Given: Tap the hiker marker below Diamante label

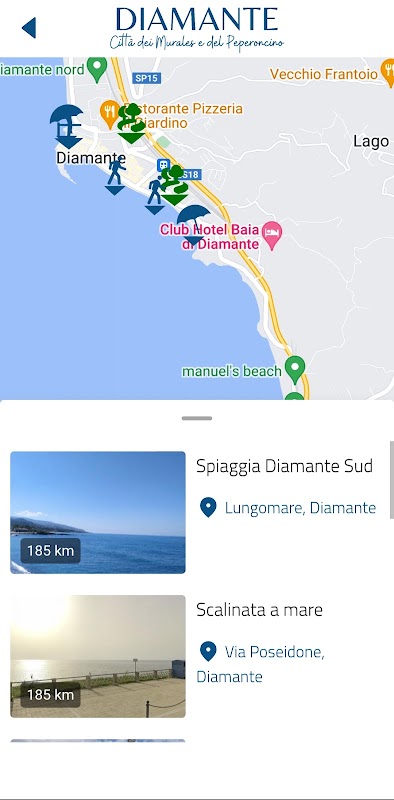Looking at the screenshot, I should pyautogui.click(x=116, y=177).
